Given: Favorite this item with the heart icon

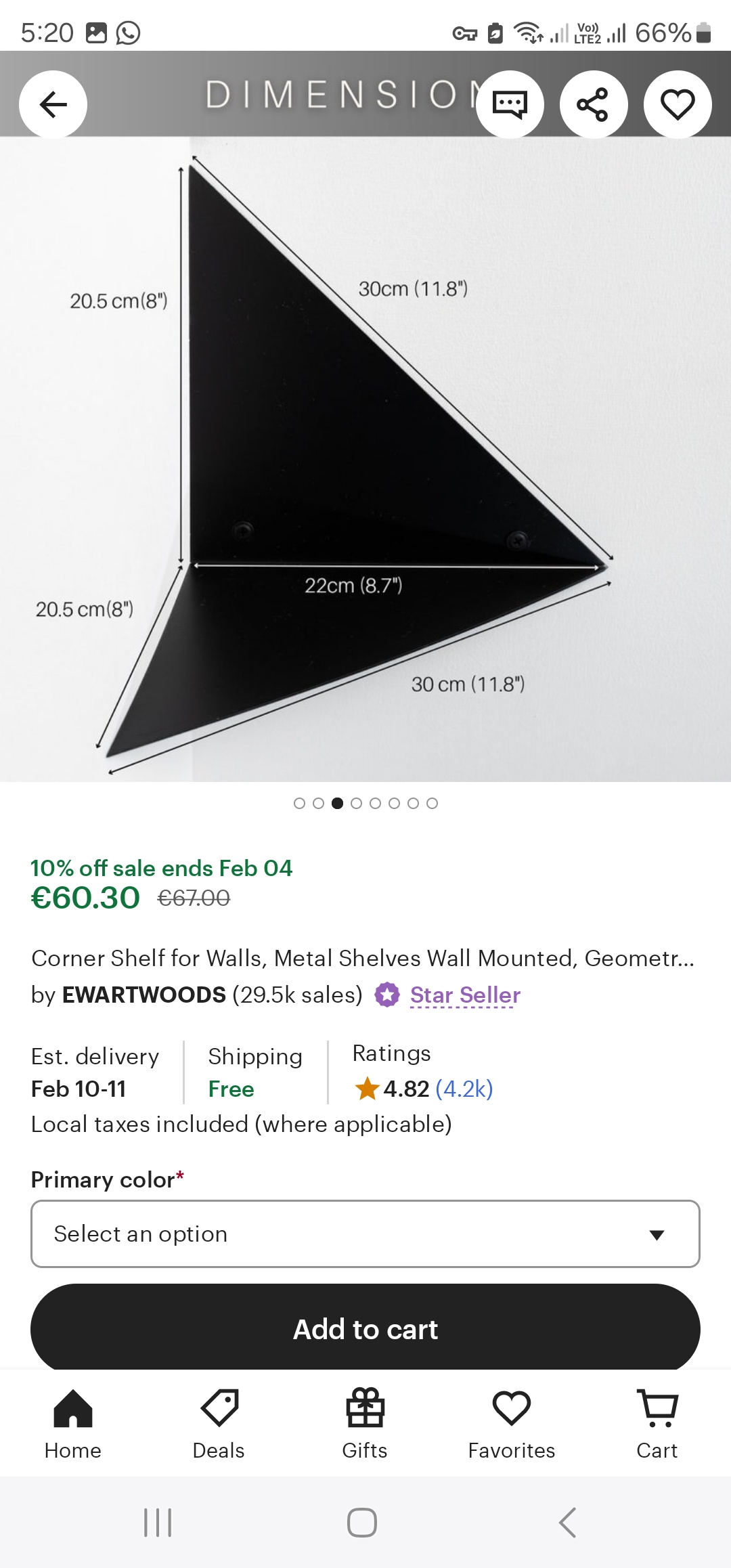Looking at the screenshot, I should point(678,104).
